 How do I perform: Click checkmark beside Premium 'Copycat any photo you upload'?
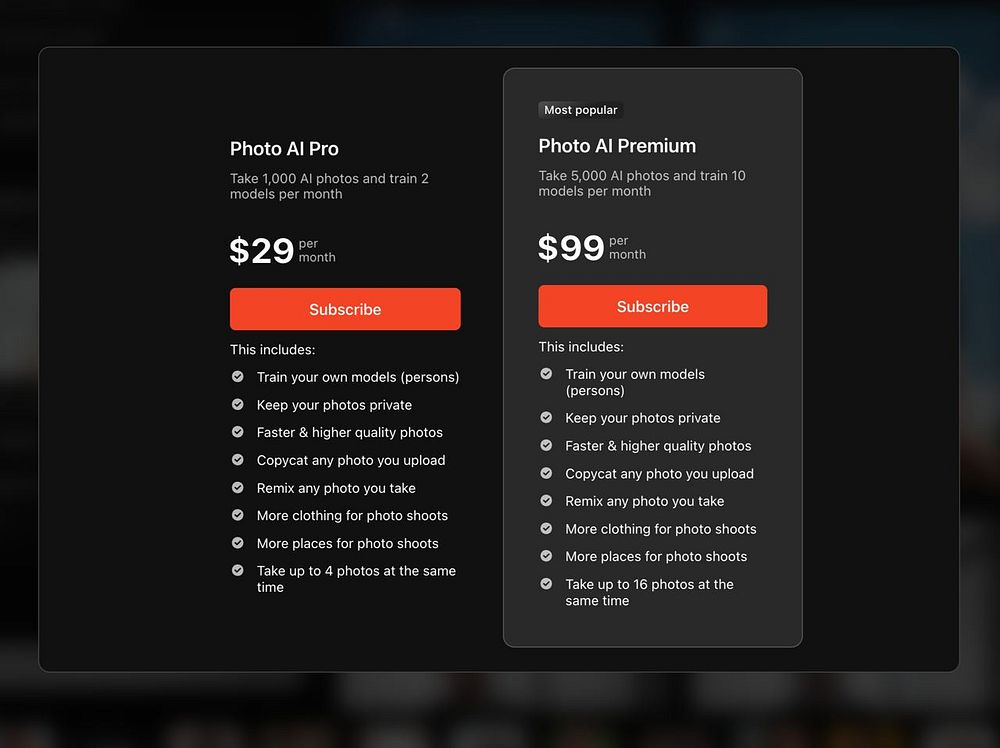click(x=547, y=473)
